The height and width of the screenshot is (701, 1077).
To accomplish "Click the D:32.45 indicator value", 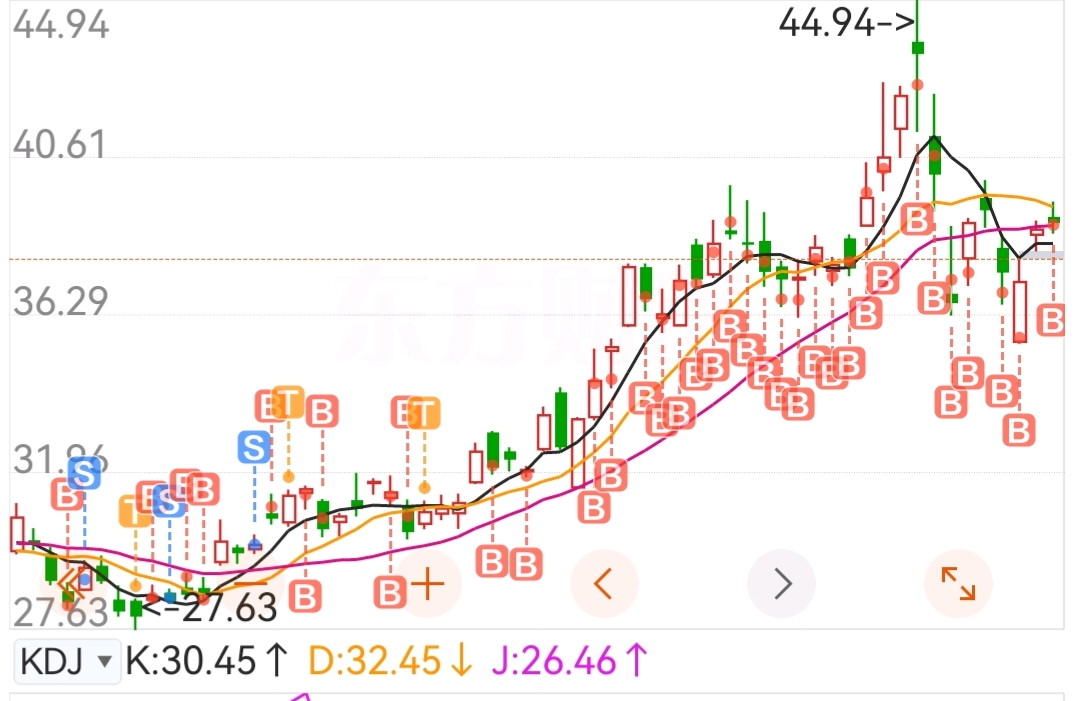I will pyautogui.click(x=390, y=662).
